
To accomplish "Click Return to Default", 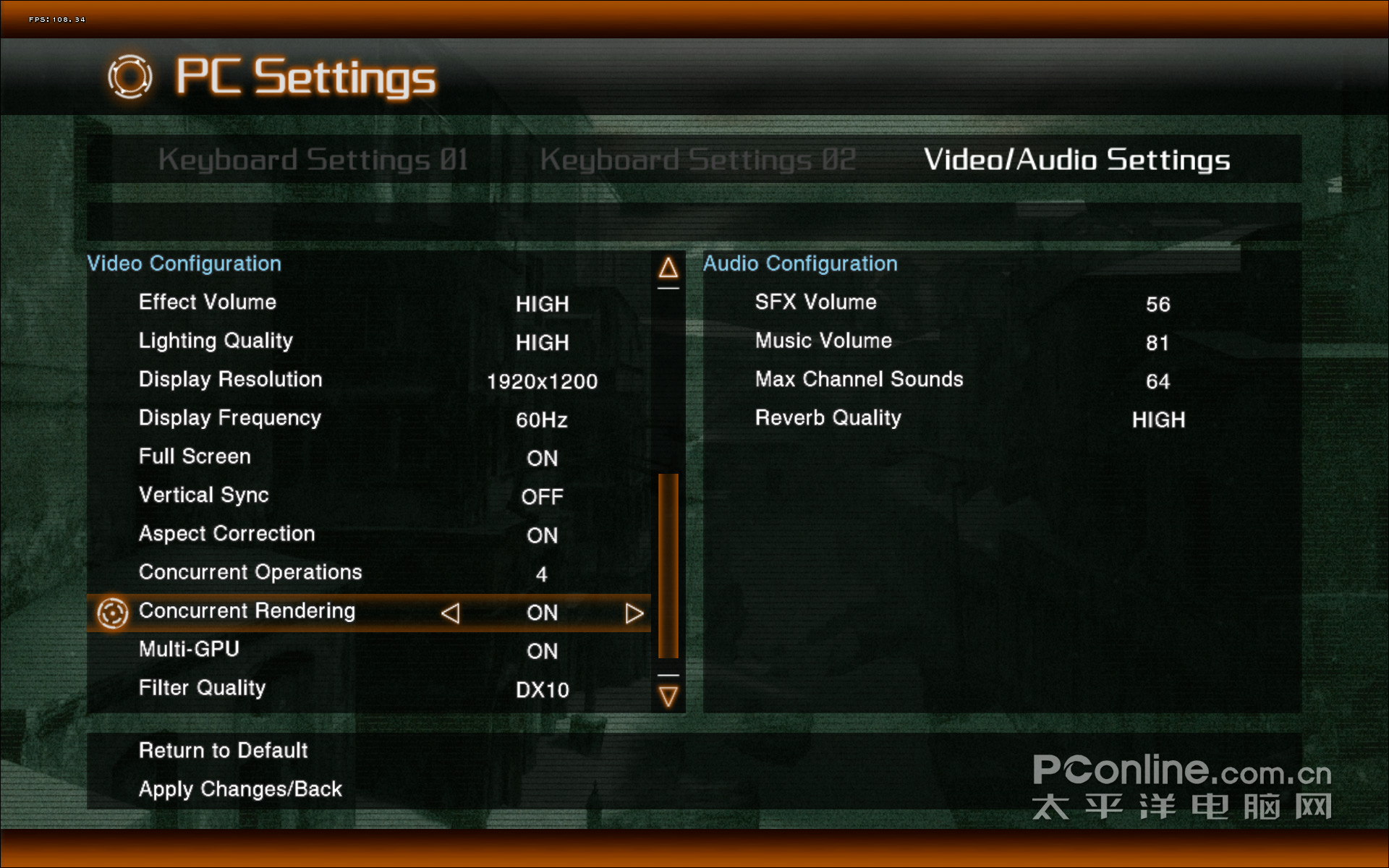I will click(224, 751).
